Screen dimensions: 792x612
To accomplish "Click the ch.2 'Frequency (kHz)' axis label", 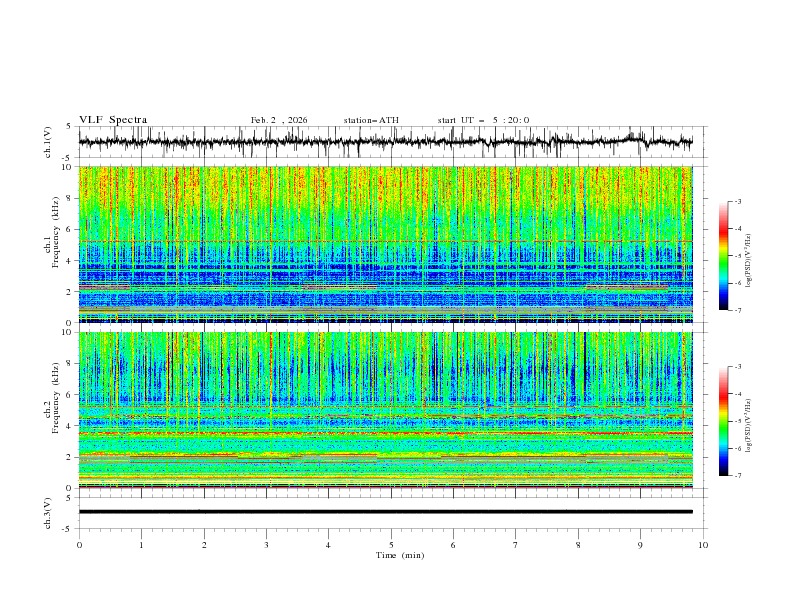I will click(56, 398).
